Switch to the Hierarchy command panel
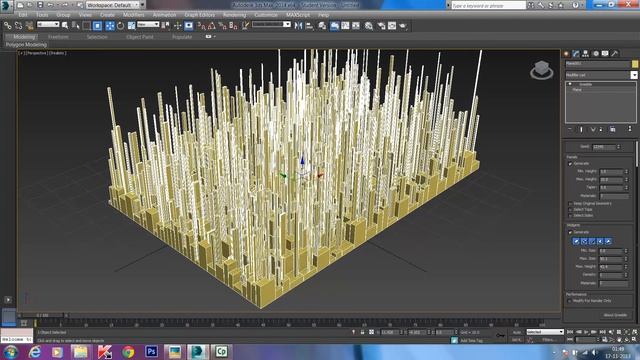Image resolution: width=640 pixels, height=360 pixels. (x=586, y=53)
